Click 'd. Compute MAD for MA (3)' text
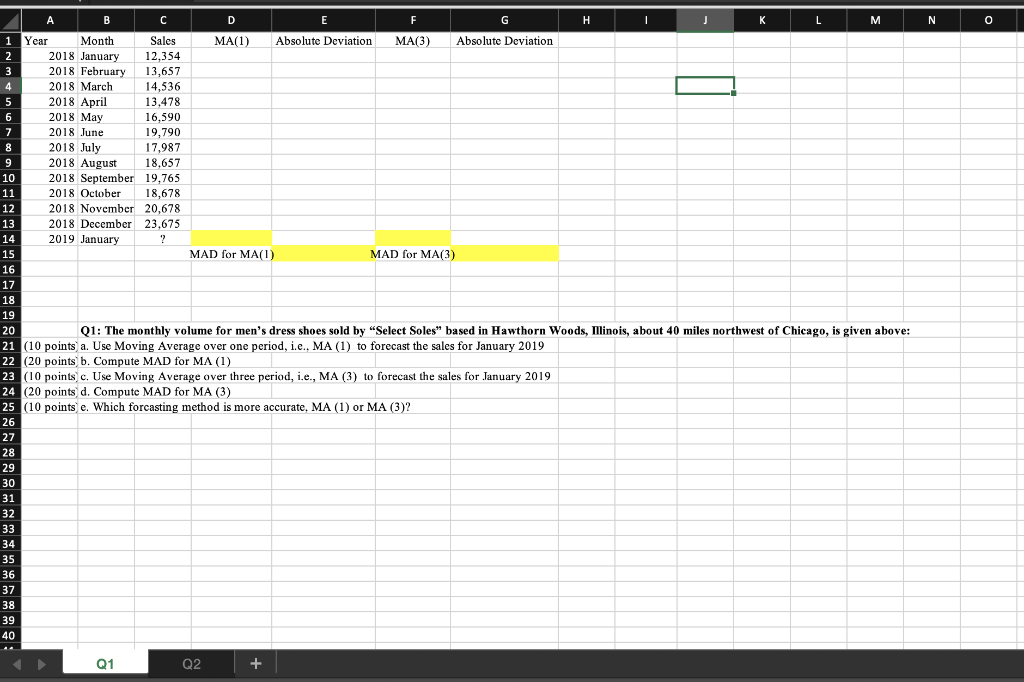 [155, 391]
